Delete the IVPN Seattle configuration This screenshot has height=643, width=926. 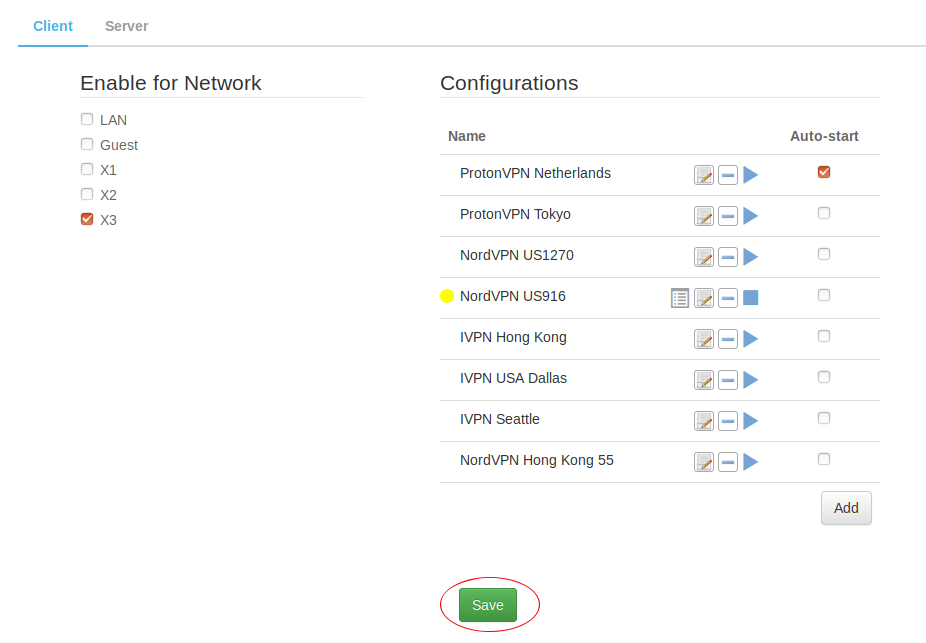coord(728,421)
